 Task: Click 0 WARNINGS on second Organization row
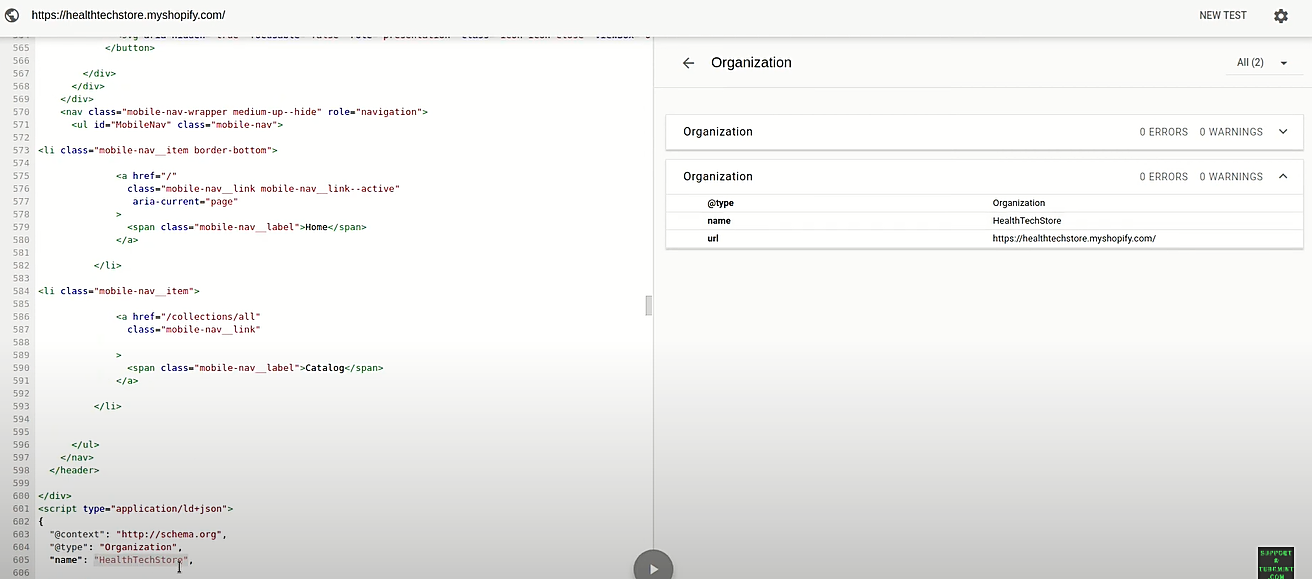tap(1231, 177)
